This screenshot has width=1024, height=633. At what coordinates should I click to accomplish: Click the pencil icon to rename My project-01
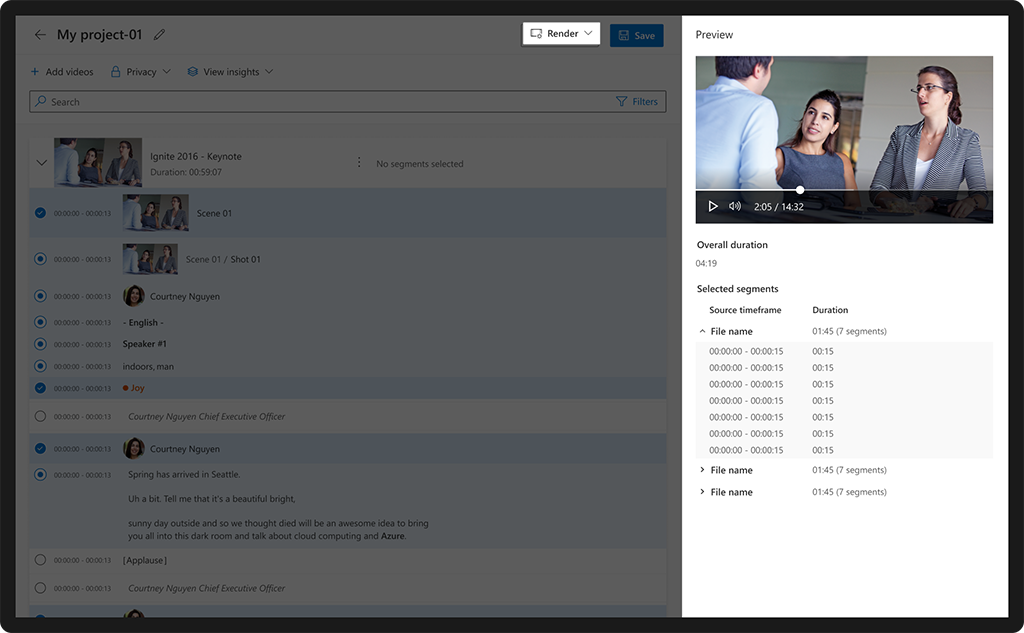point(159,33)
